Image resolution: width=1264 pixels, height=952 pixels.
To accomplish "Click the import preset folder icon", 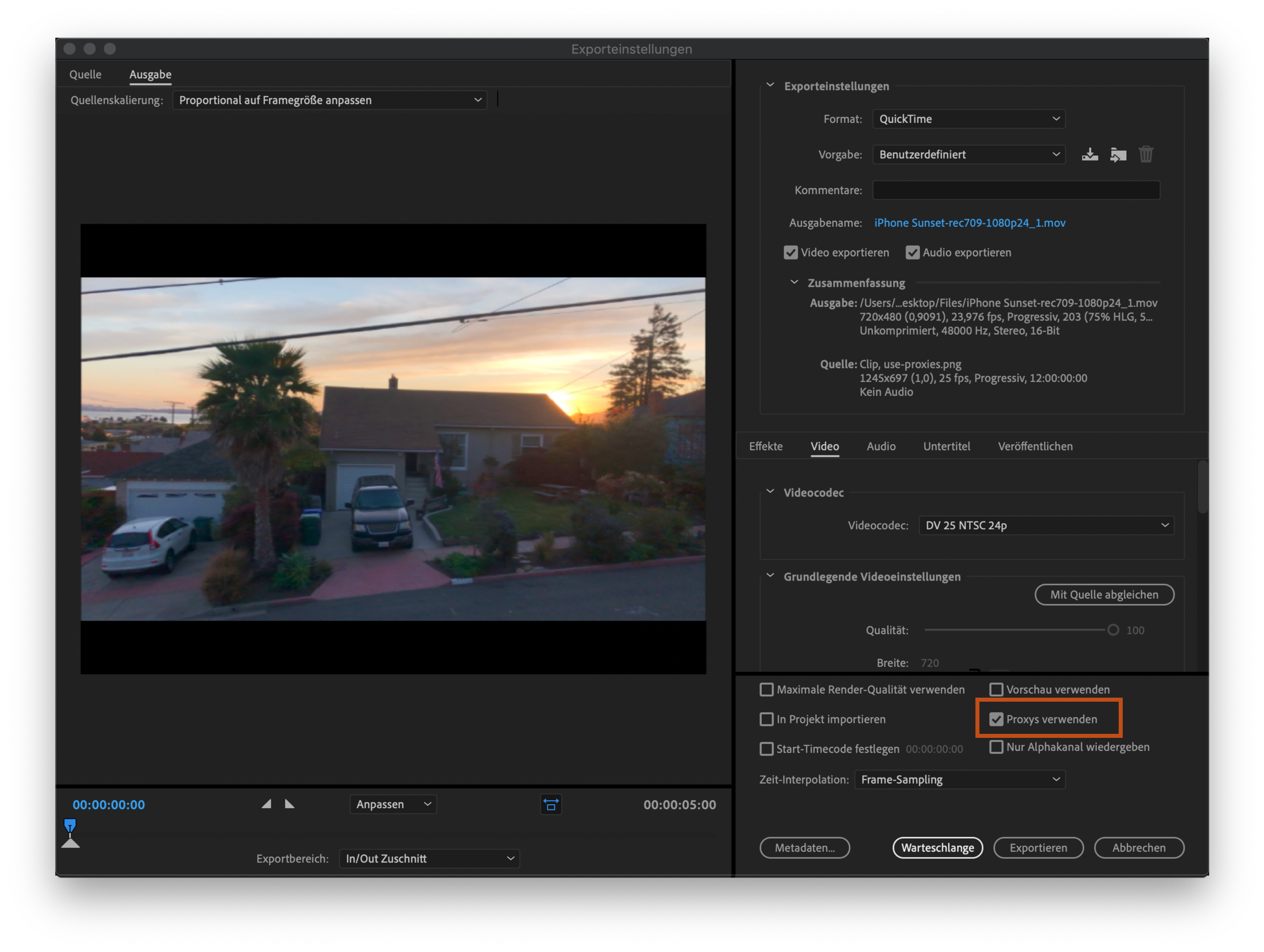I will pos(1117,155).
